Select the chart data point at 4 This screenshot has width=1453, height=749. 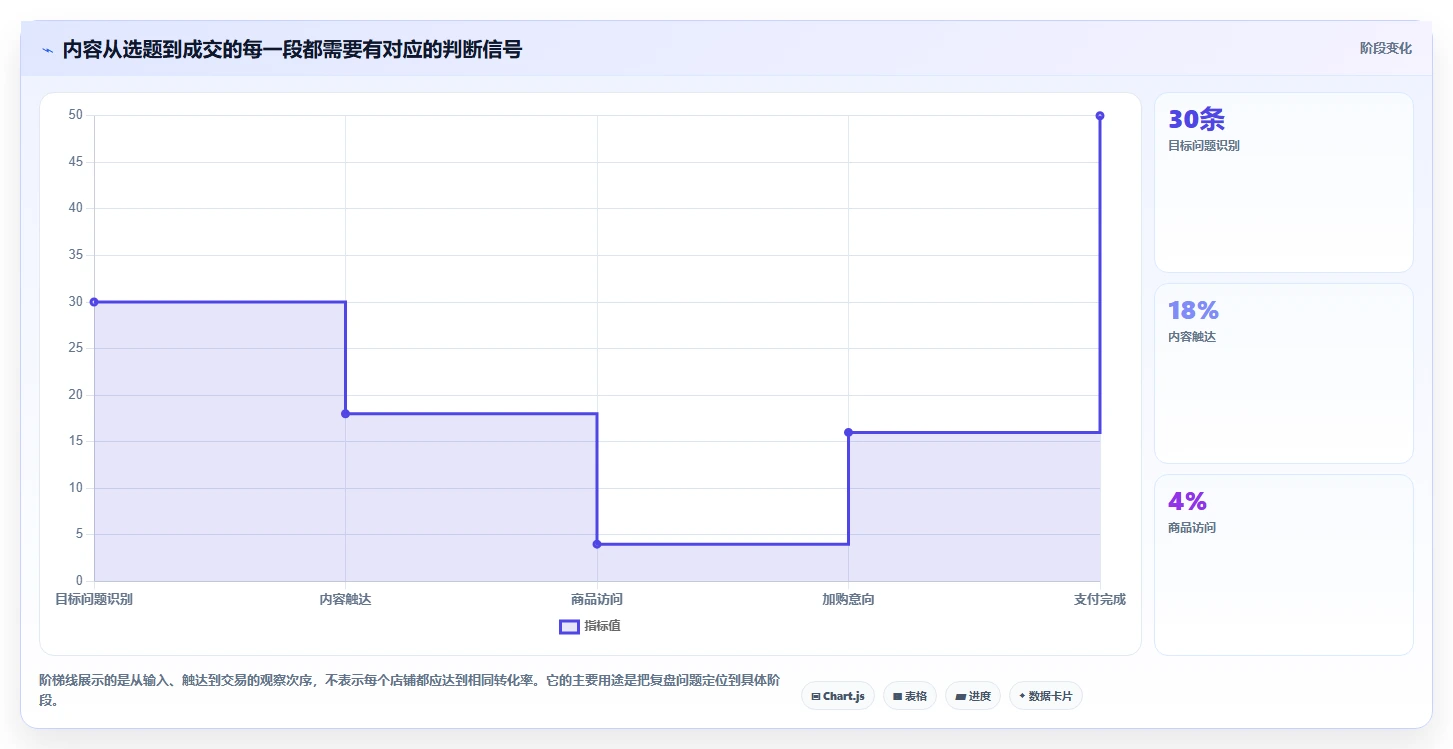(x=597, y=544)
